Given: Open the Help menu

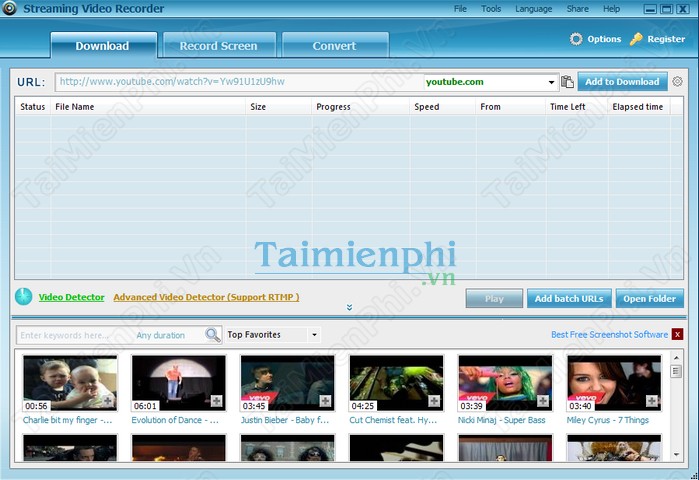Looking at the screenshot, I should [x=611, y=9].
